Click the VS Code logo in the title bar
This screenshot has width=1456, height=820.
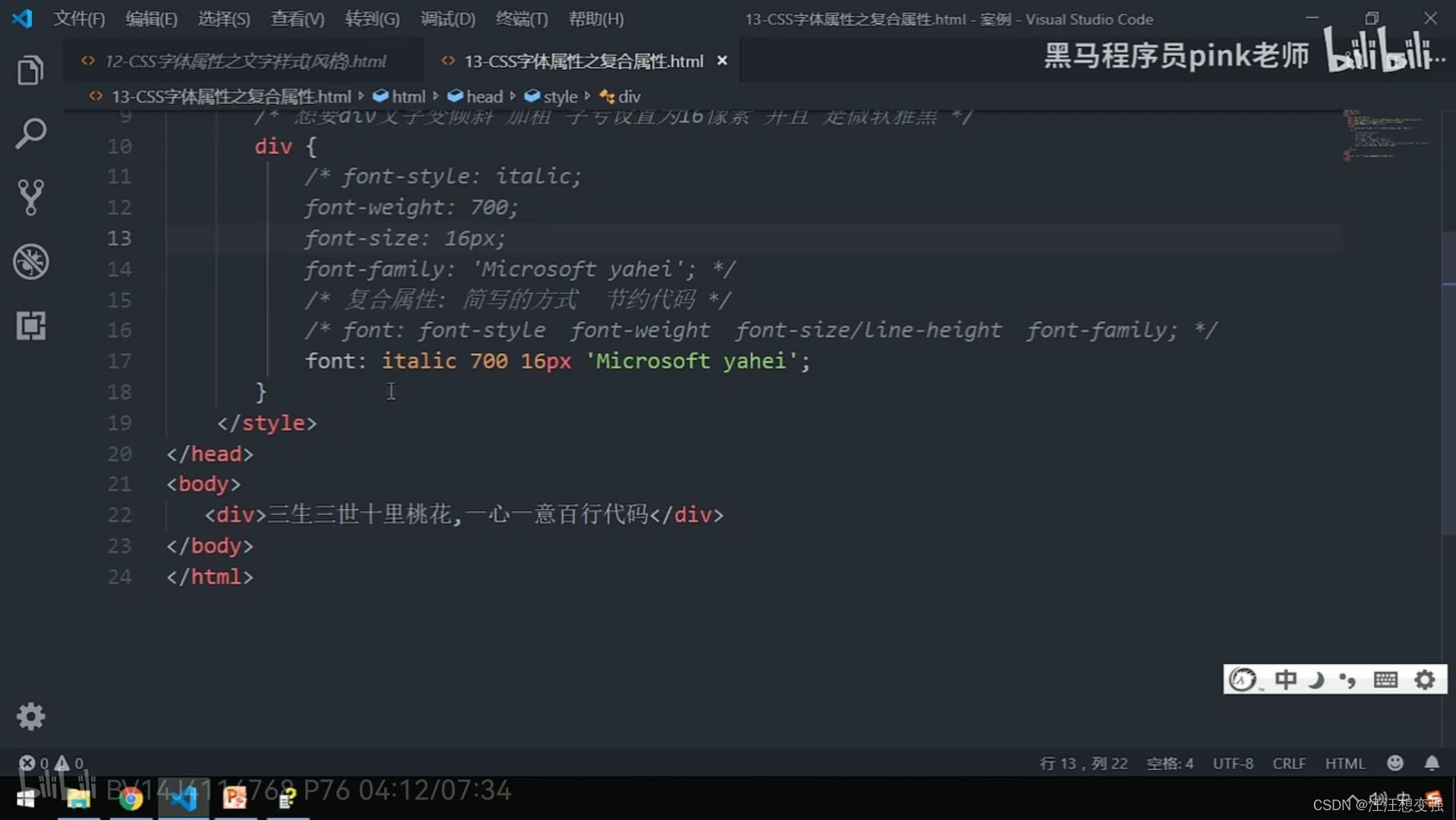[x=22, y=18]
